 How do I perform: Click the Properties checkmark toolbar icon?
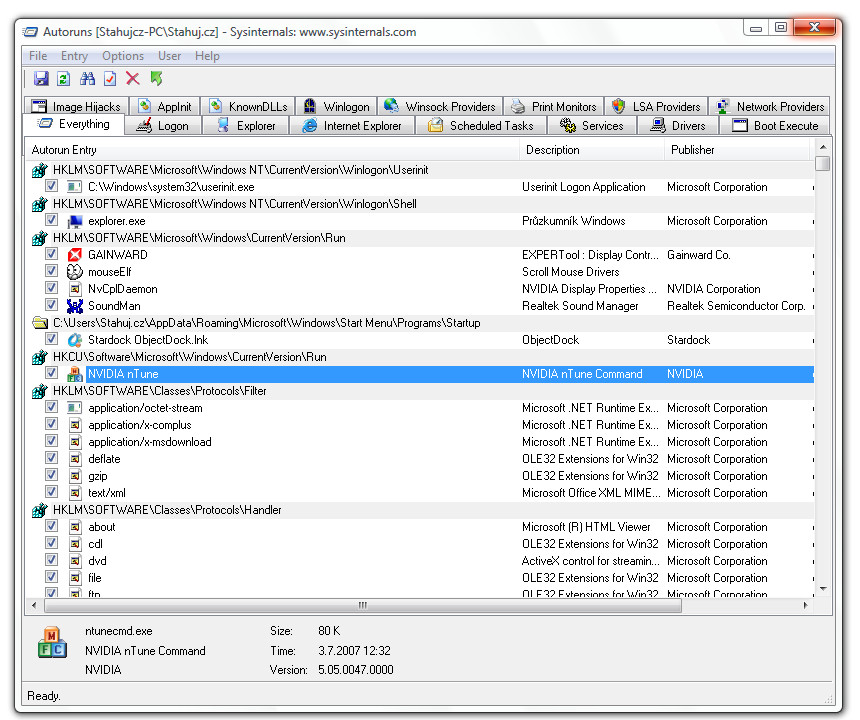[110, 78]
